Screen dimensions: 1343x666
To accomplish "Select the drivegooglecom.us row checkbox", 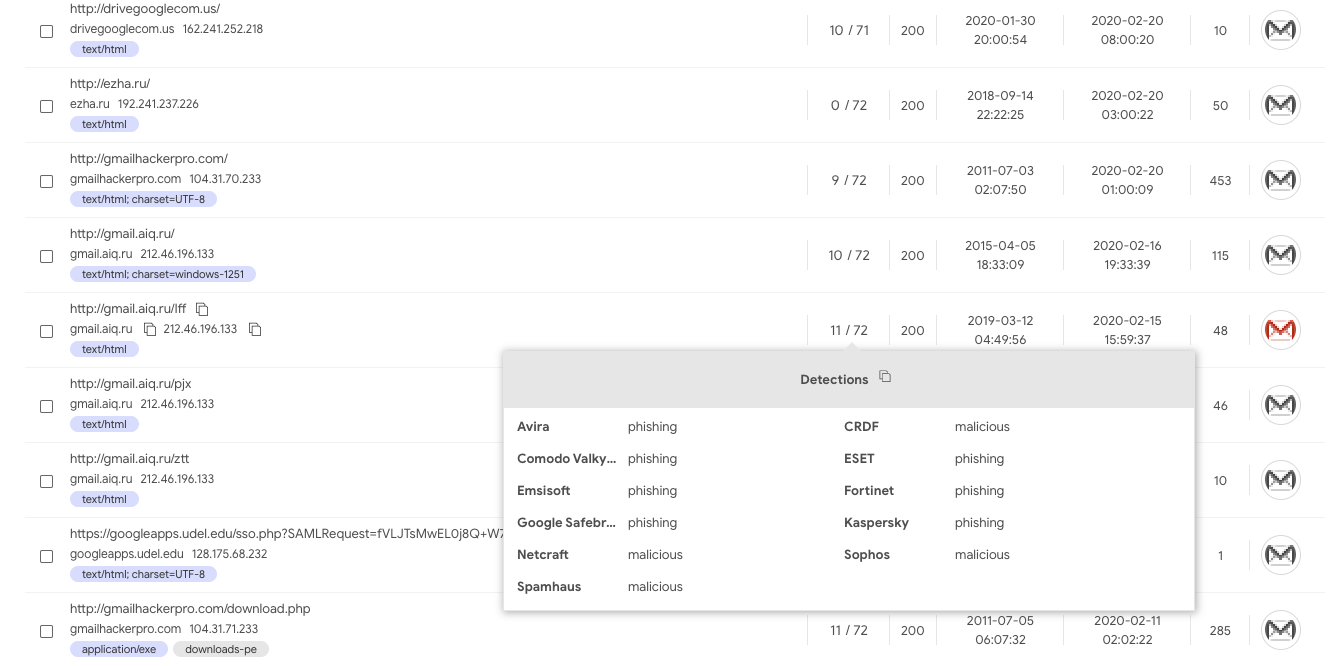I will [46, 32].
